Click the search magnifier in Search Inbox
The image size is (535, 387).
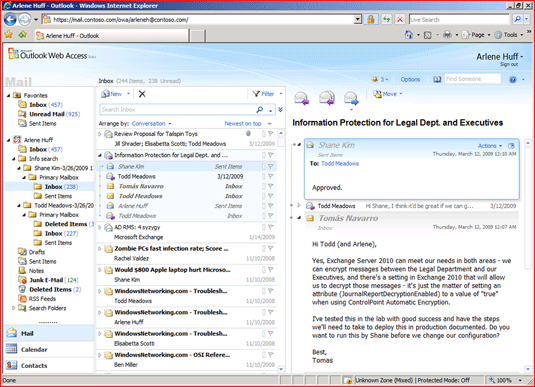coord(260,110)
